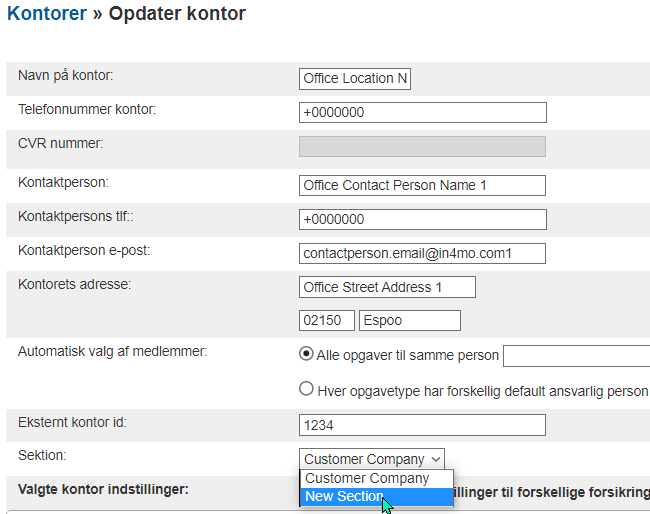Click the Office Street Address field
Viewport: 650px width, 514px height.
coord(387,287)
